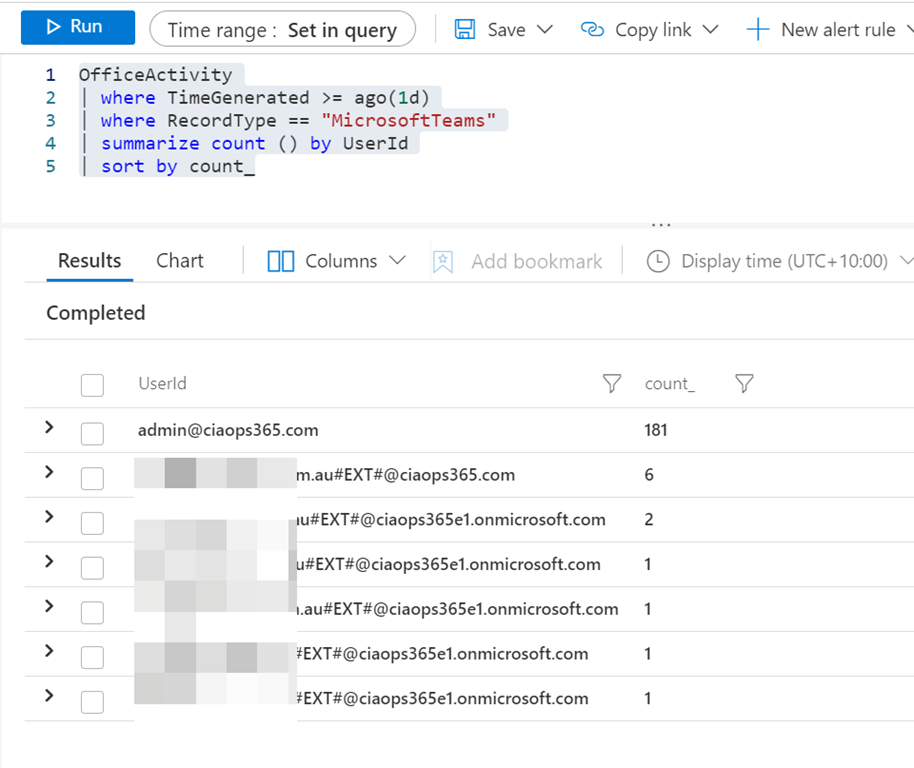Expand the admin@ciaops365.com result row

[49, 428]
